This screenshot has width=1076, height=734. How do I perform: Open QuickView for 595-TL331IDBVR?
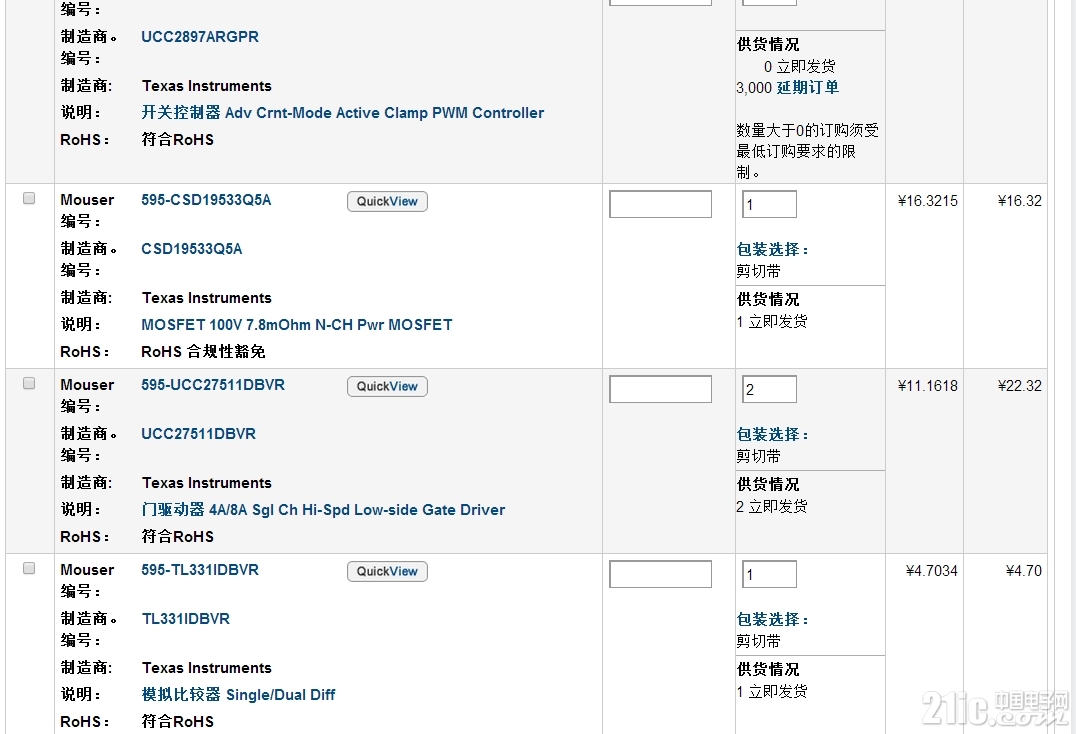[387, 571]
